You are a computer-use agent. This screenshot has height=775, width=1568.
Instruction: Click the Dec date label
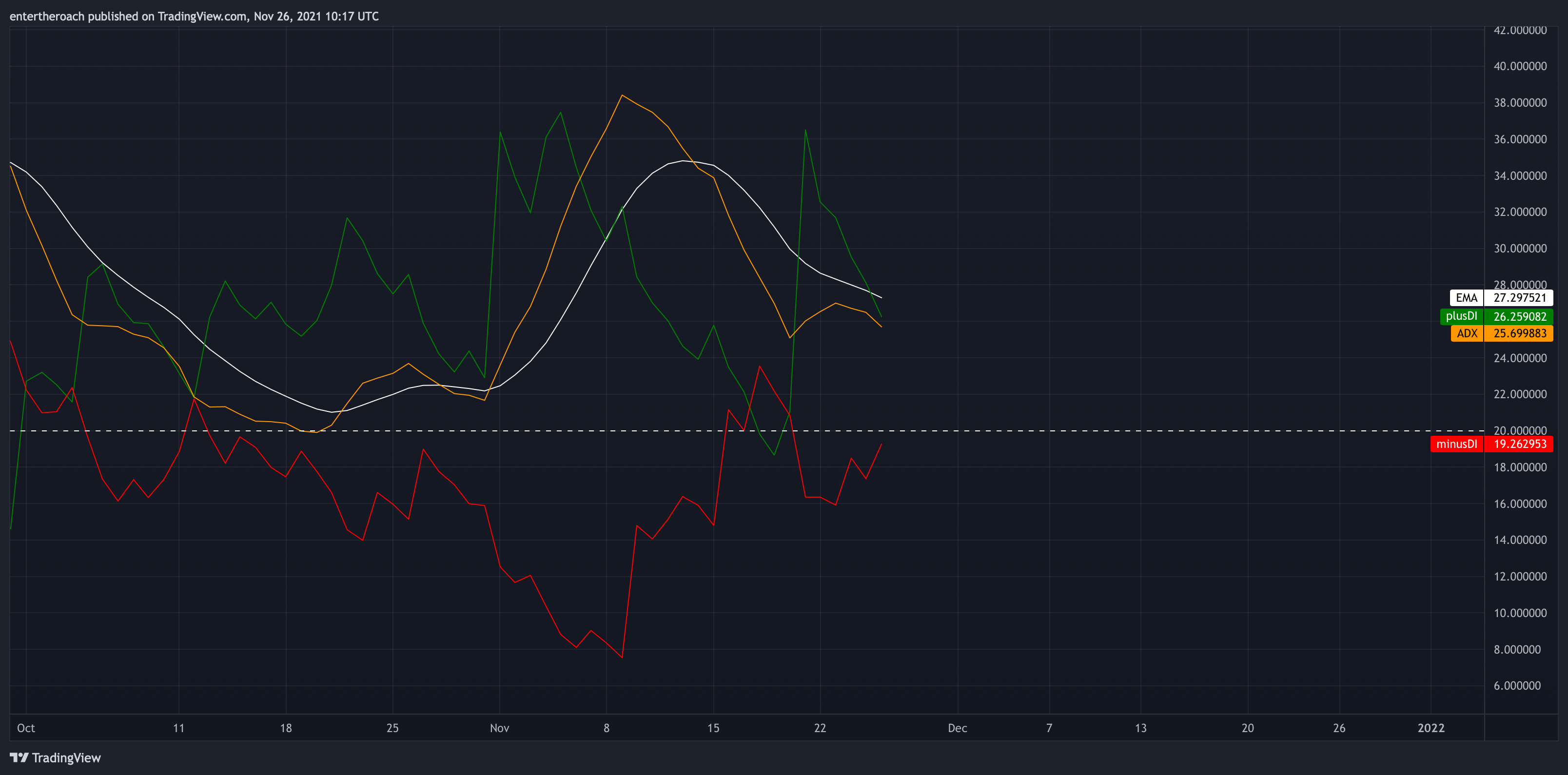[958, 728]
